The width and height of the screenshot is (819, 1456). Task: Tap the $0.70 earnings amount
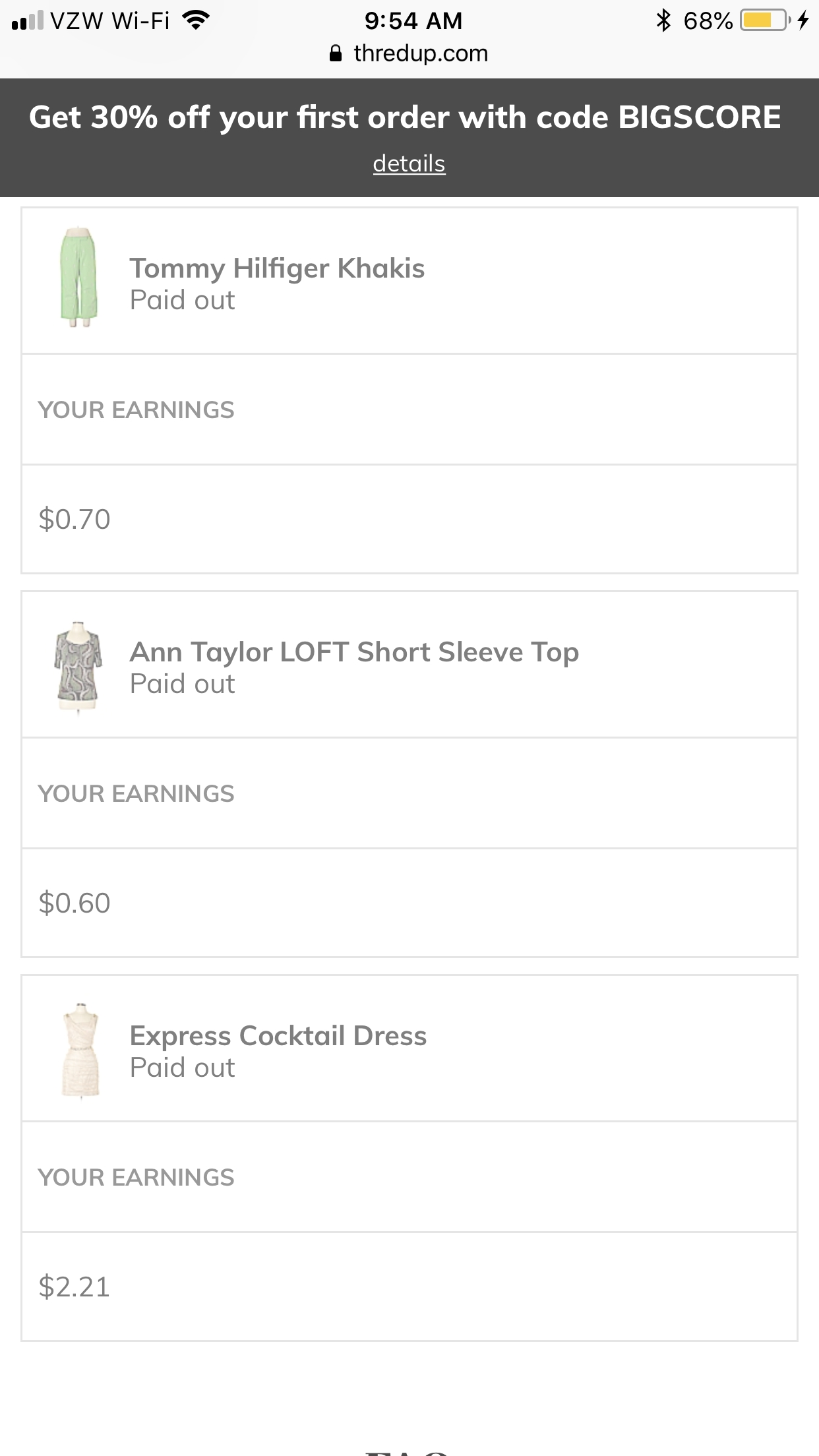click(x=75, y=519)
